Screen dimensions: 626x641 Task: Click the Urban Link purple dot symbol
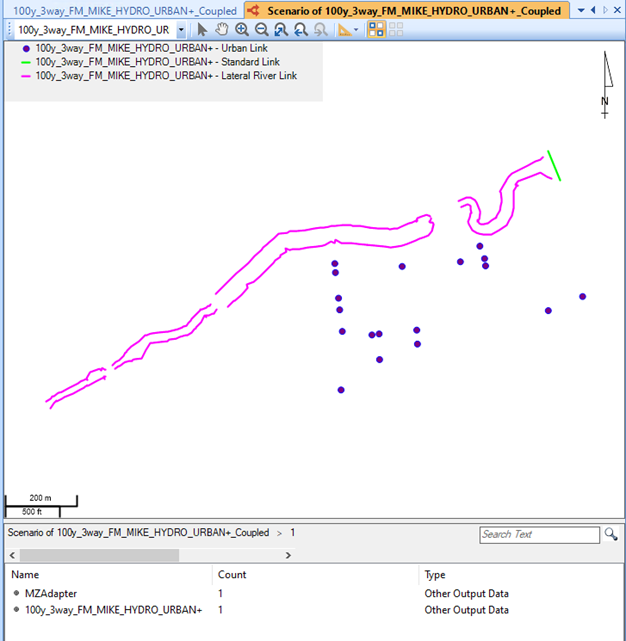[x=26, y=49]
